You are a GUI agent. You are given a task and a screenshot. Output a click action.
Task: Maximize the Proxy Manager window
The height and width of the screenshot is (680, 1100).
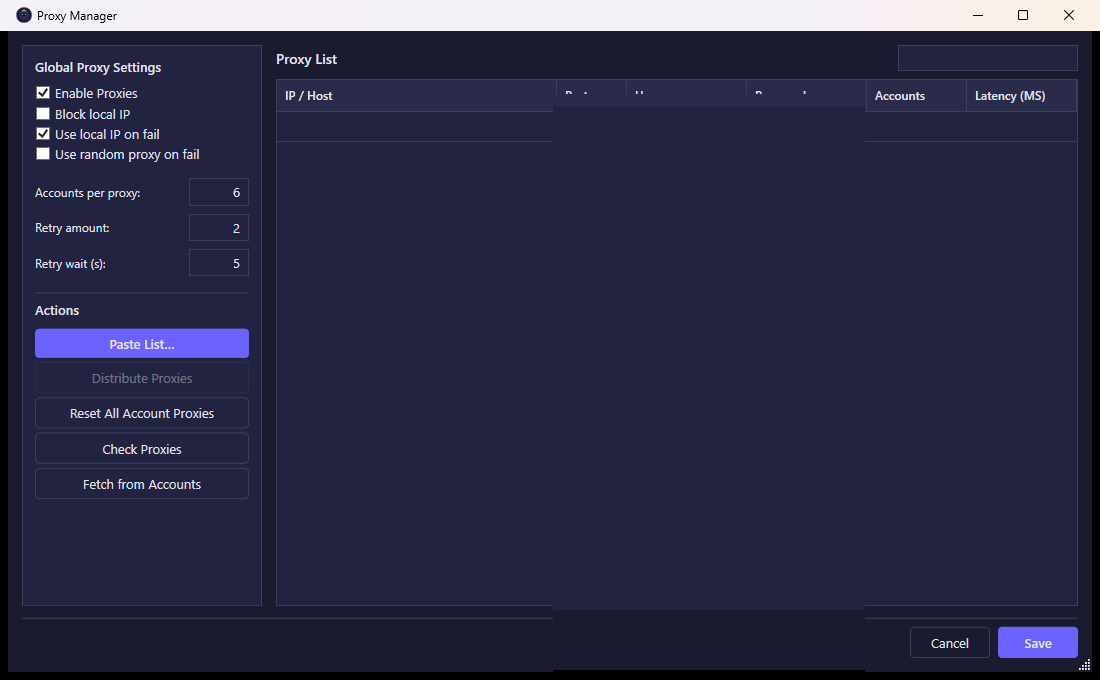tap(1023, 15)
